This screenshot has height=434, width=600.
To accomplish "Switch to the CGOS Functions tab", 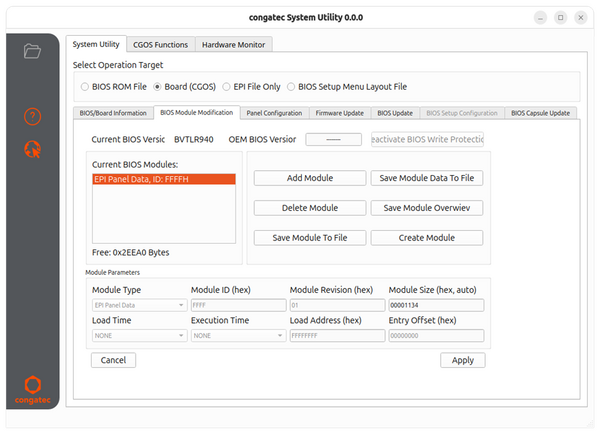I will [160, 44].
